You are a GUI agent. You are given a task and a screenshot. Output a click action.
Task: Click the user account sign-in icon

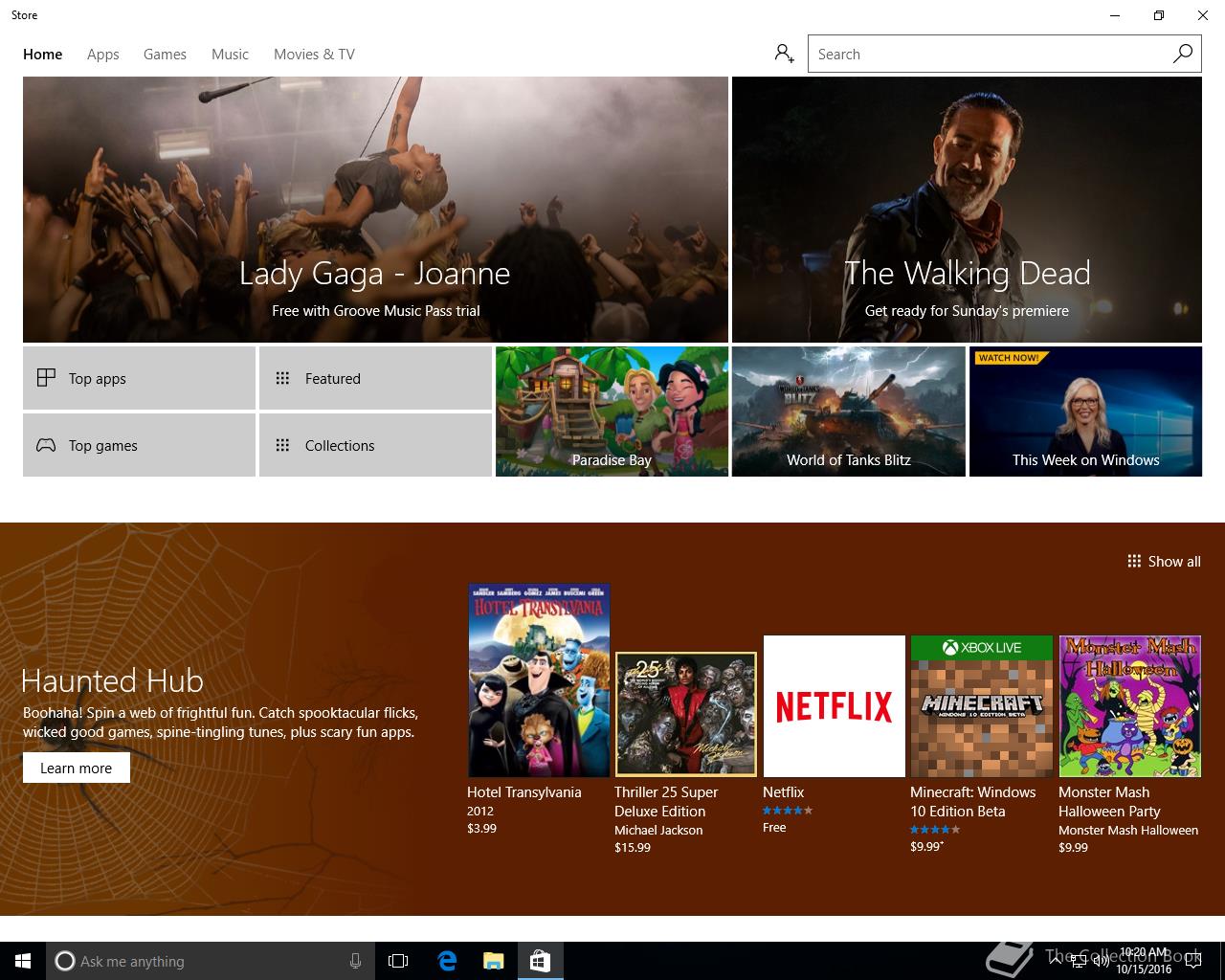(x=784, y=54)
